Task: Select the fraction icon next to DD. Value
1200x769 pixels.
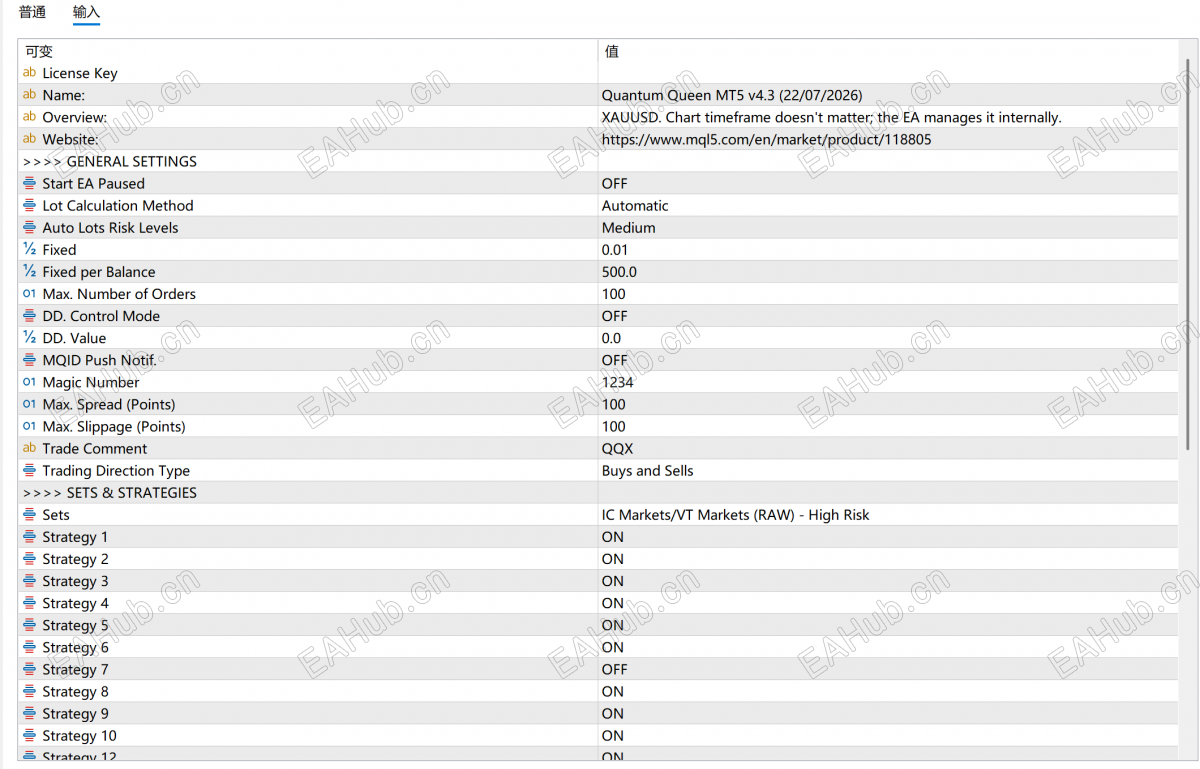Action: (29, 338)
